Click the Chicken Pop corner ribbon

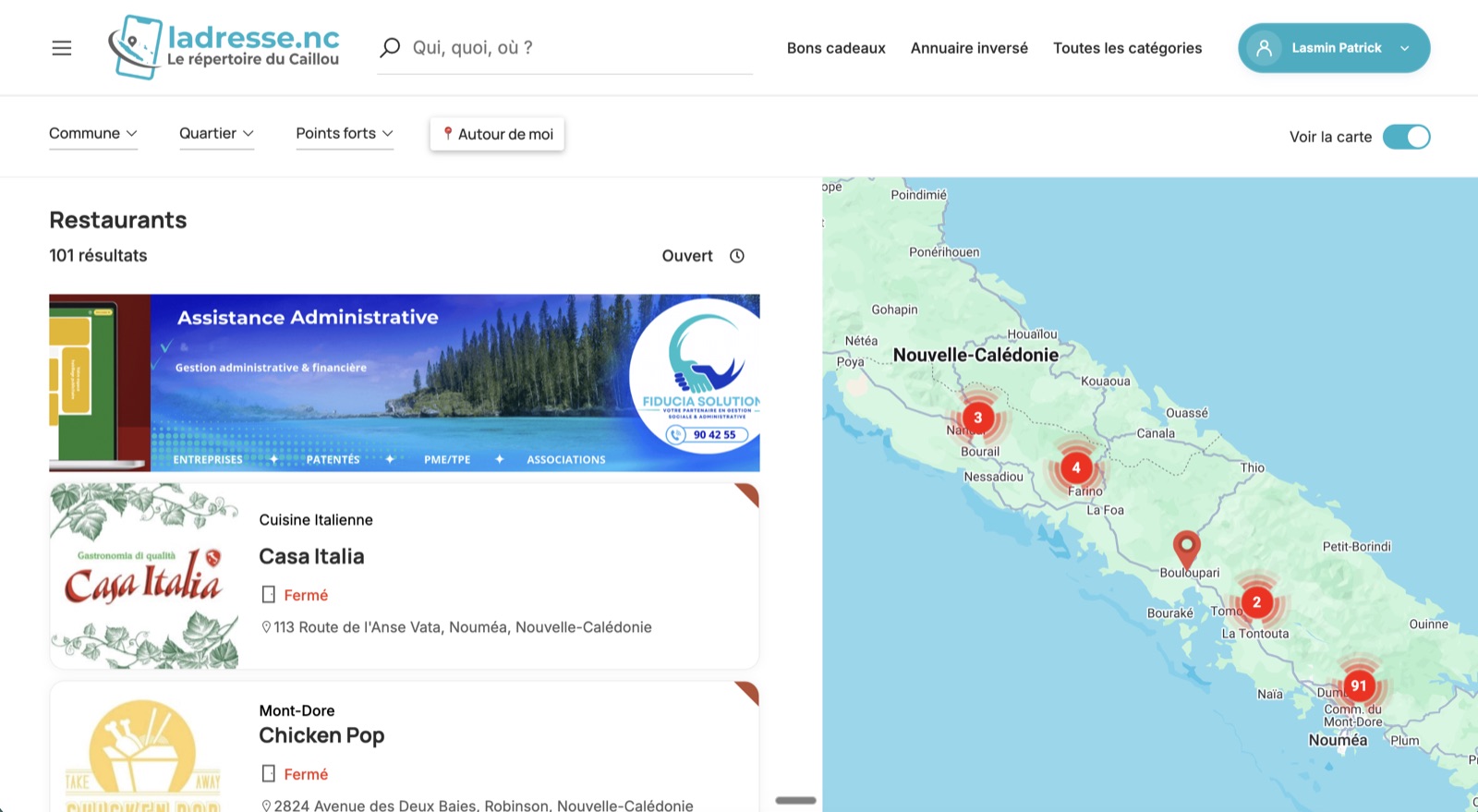click(749, 692)
